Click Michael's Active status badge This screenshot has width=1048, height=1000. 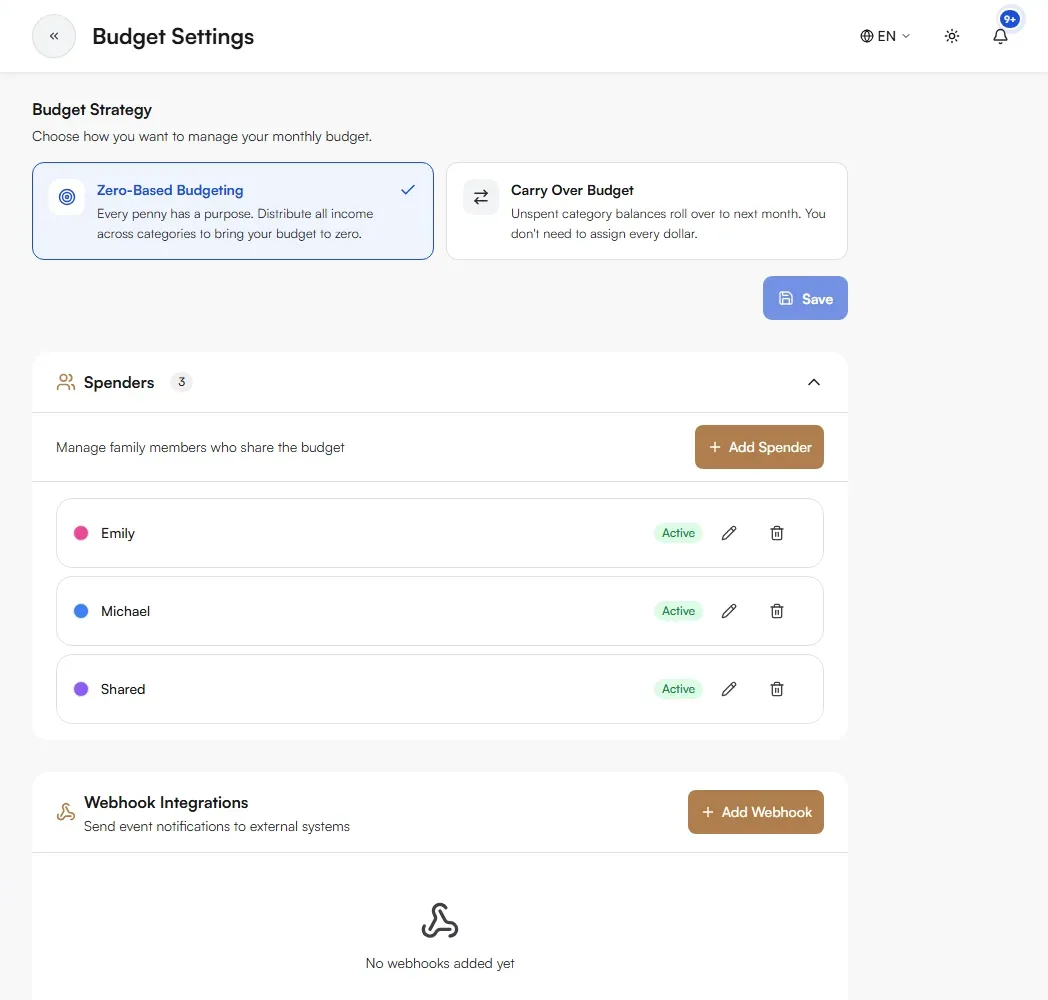678,611
